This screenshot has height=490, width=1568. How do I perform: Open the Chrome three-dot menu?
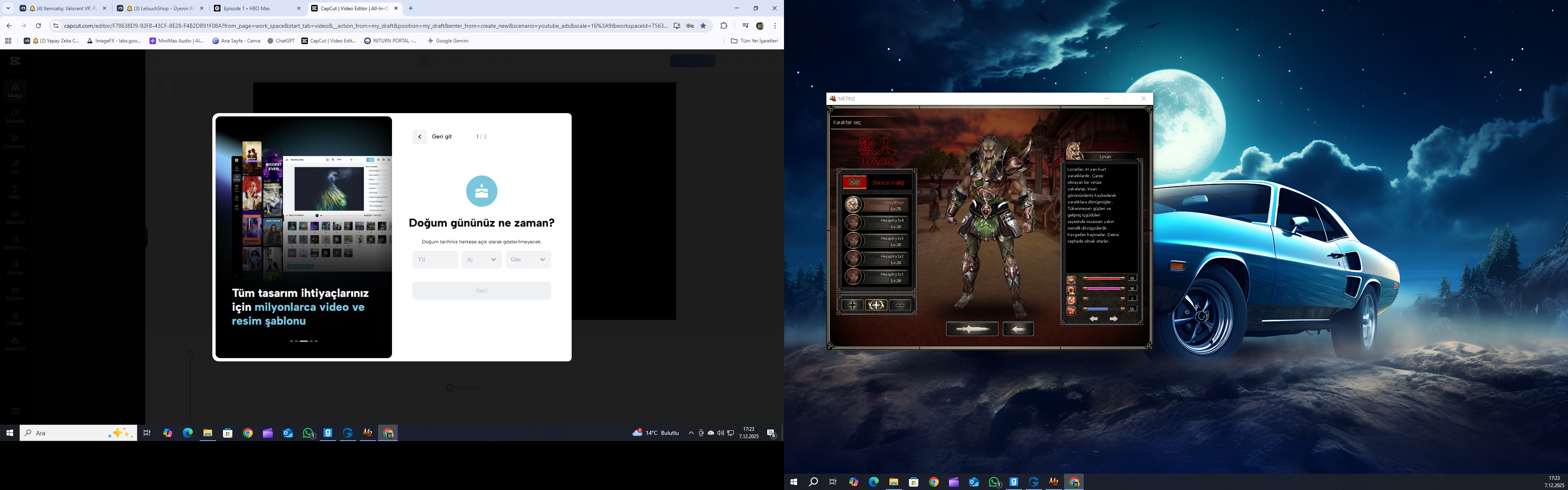(775, 26)
